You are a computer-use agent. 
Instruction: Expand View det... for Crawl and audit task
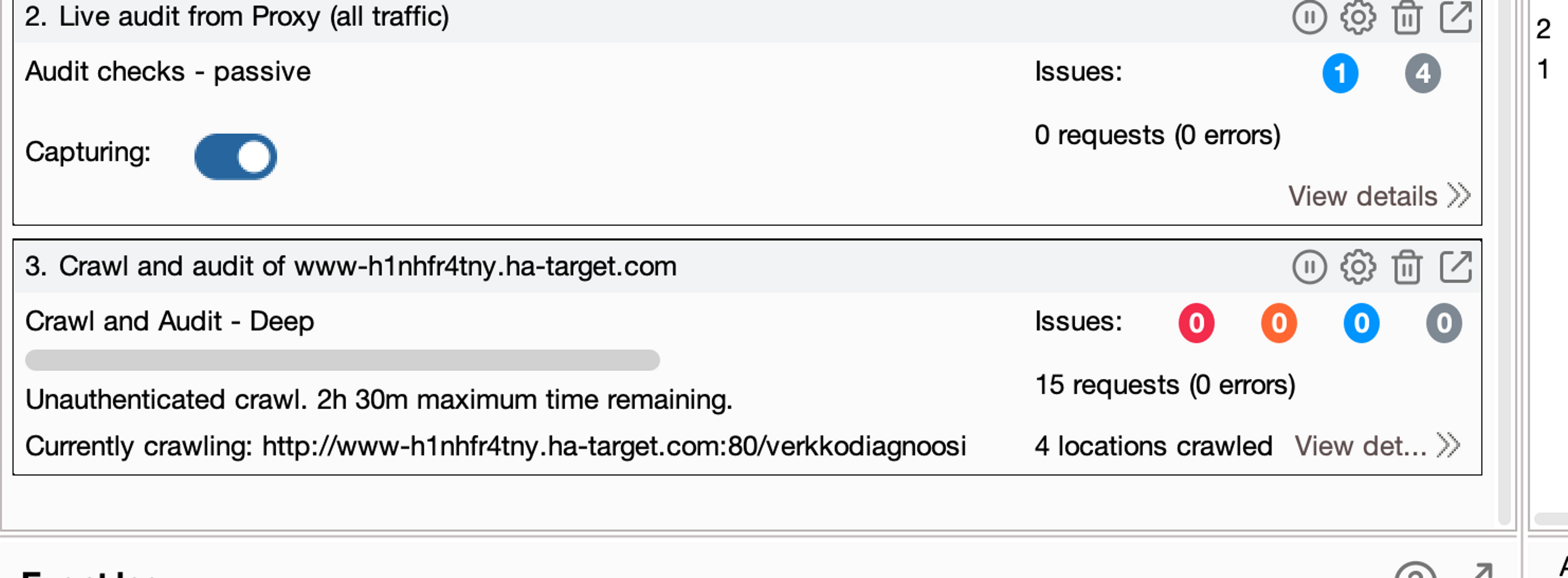(x=1377, y=446)
